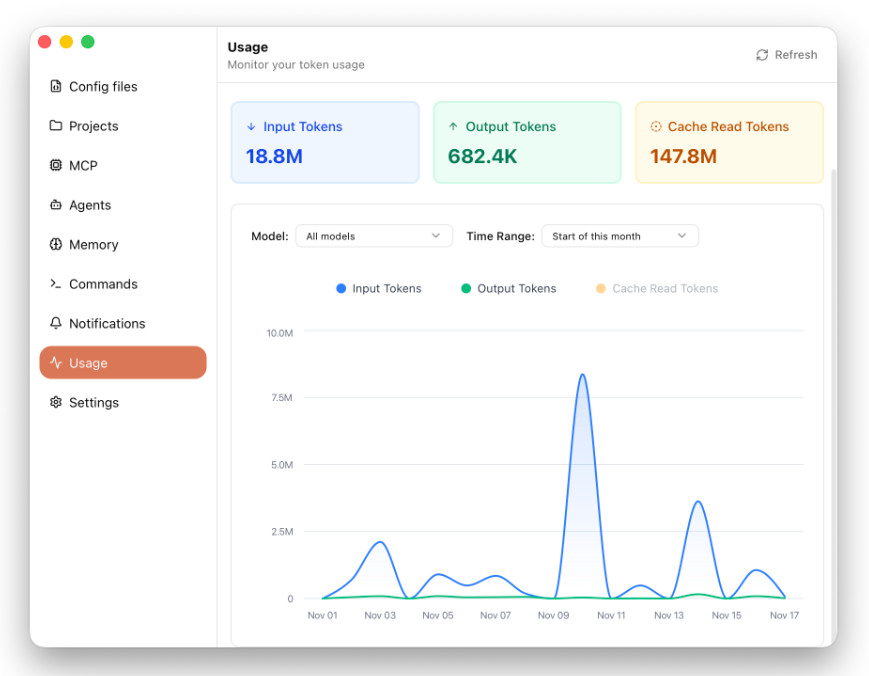Click the Memory brain icon

(55, 244)
